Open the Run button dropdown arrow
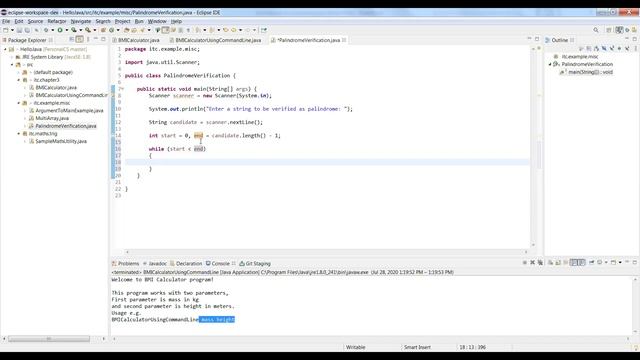The width and height of the screenshot is (640, 360). [x=67, y=30]
